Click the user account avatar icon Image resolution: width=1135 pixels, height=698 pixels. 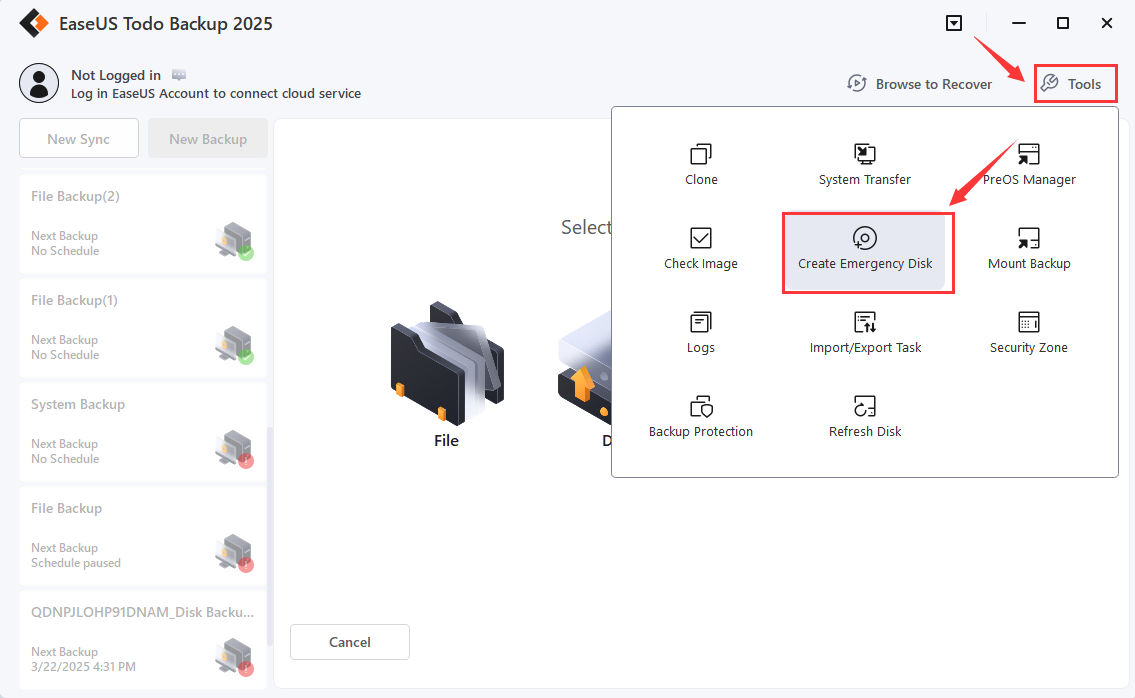point(39,83)
